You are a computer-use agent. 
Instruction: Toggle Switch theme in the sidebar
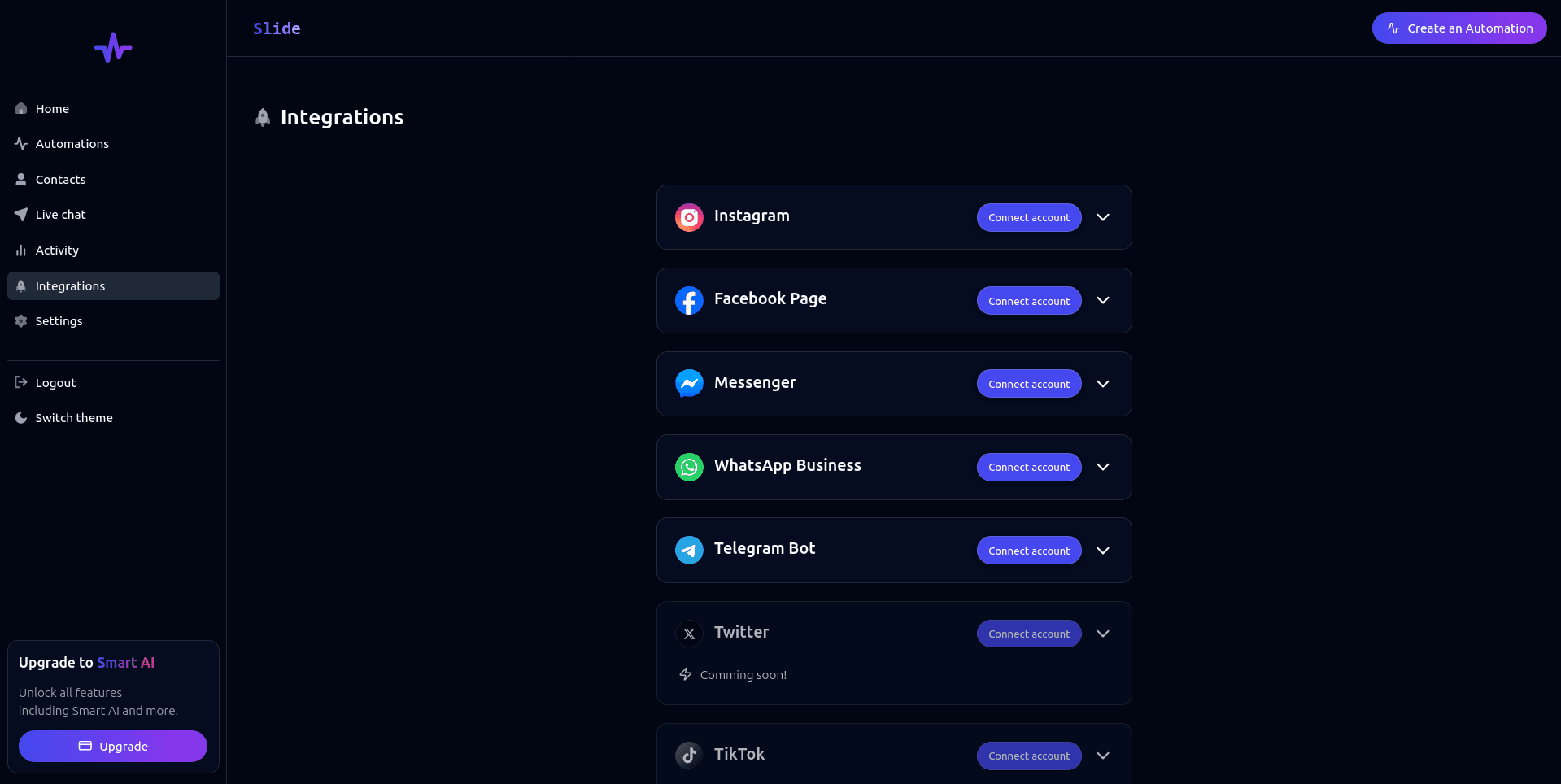pyautogui.click(x=74, y=417)
